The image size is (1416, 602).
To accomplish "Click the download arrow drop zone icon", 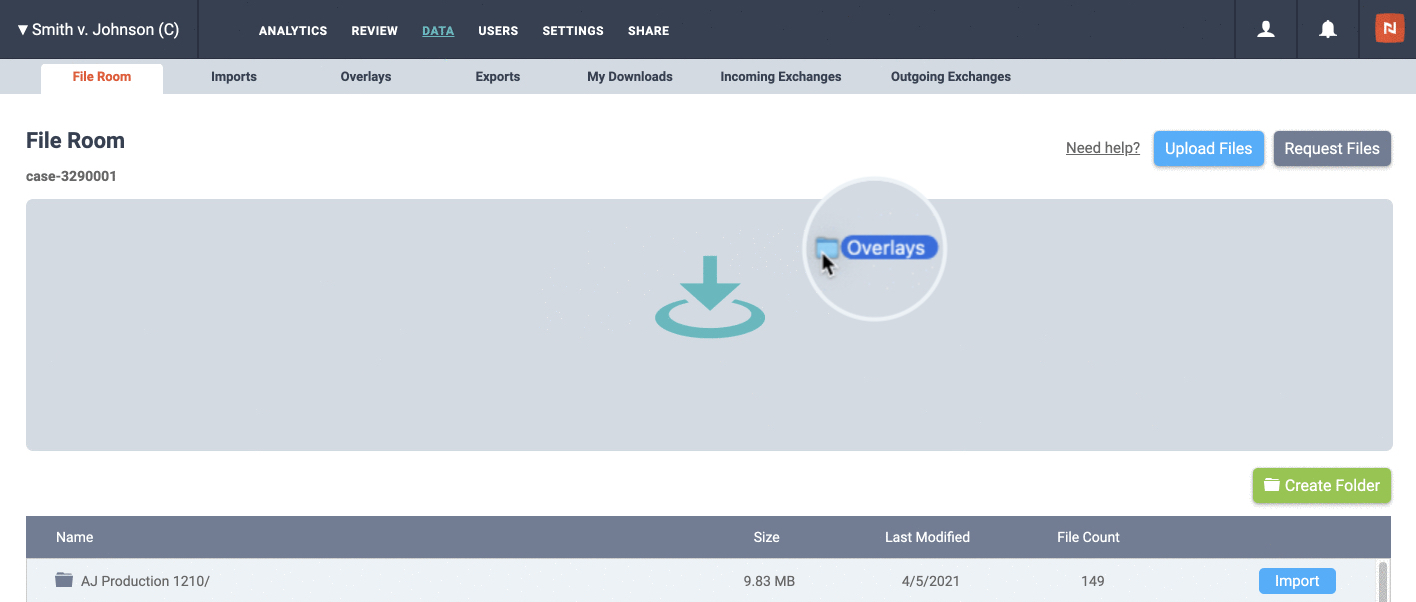I will coord(710,297).
